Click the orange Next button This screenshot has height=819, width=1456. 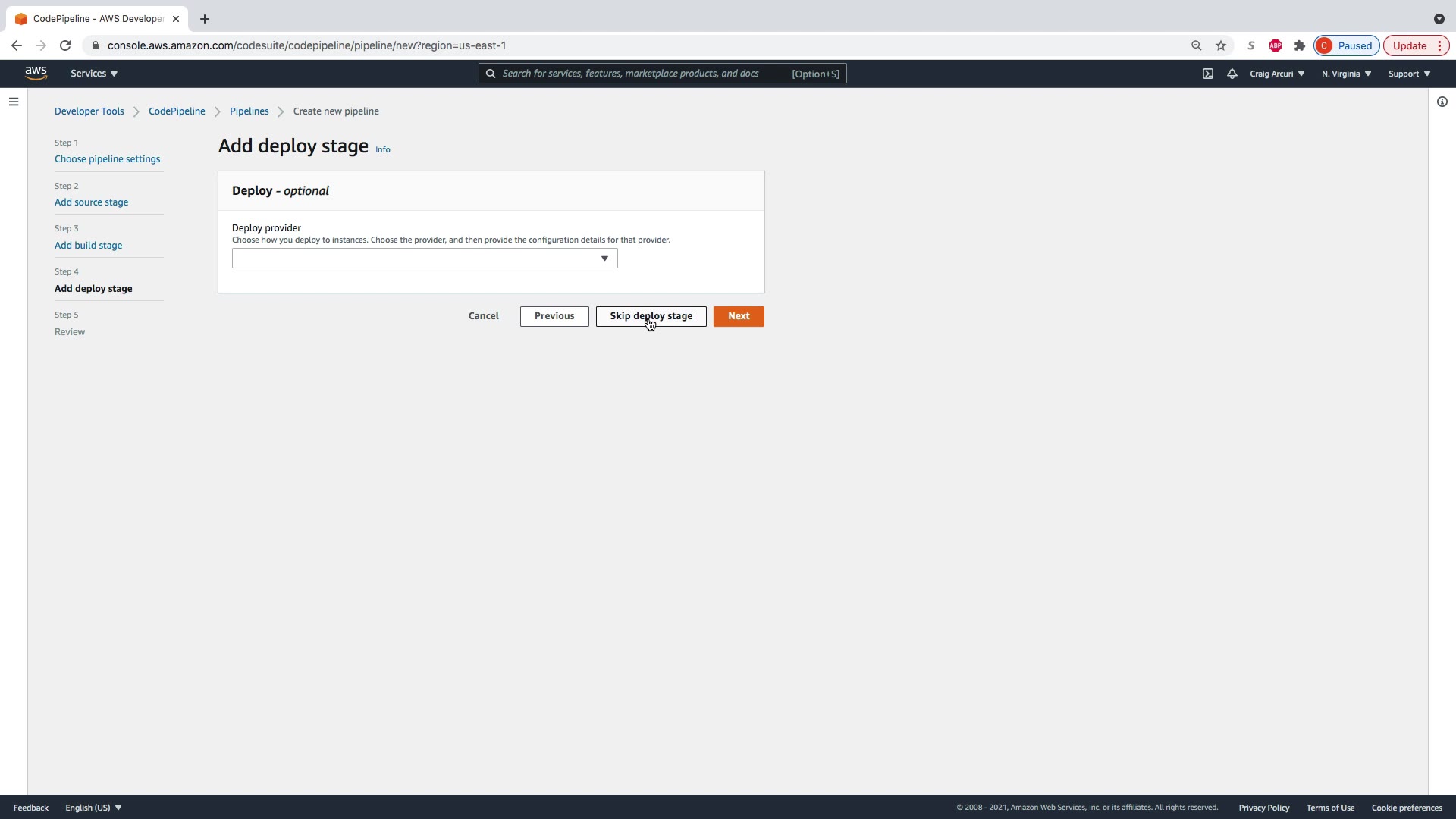click(738, 316)
